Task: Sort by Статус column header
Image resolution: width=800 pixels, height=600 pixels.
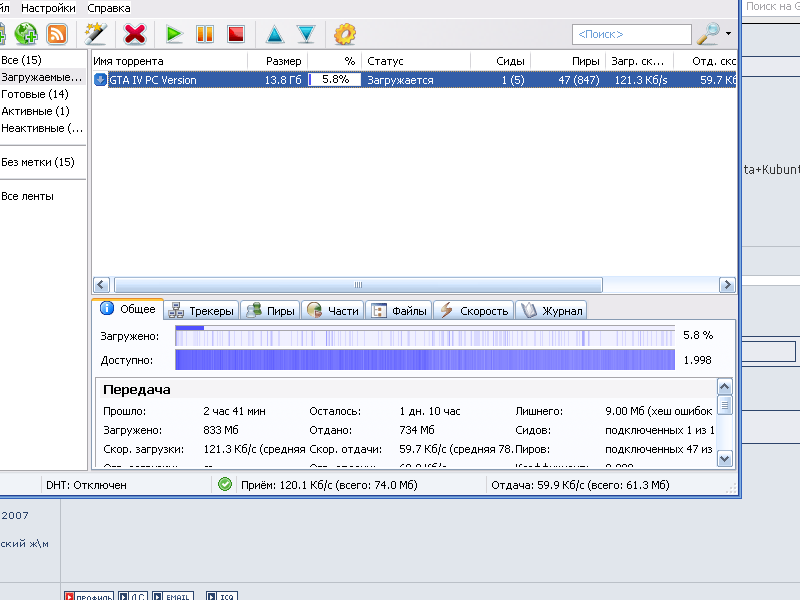Action: tap(416, 61)
